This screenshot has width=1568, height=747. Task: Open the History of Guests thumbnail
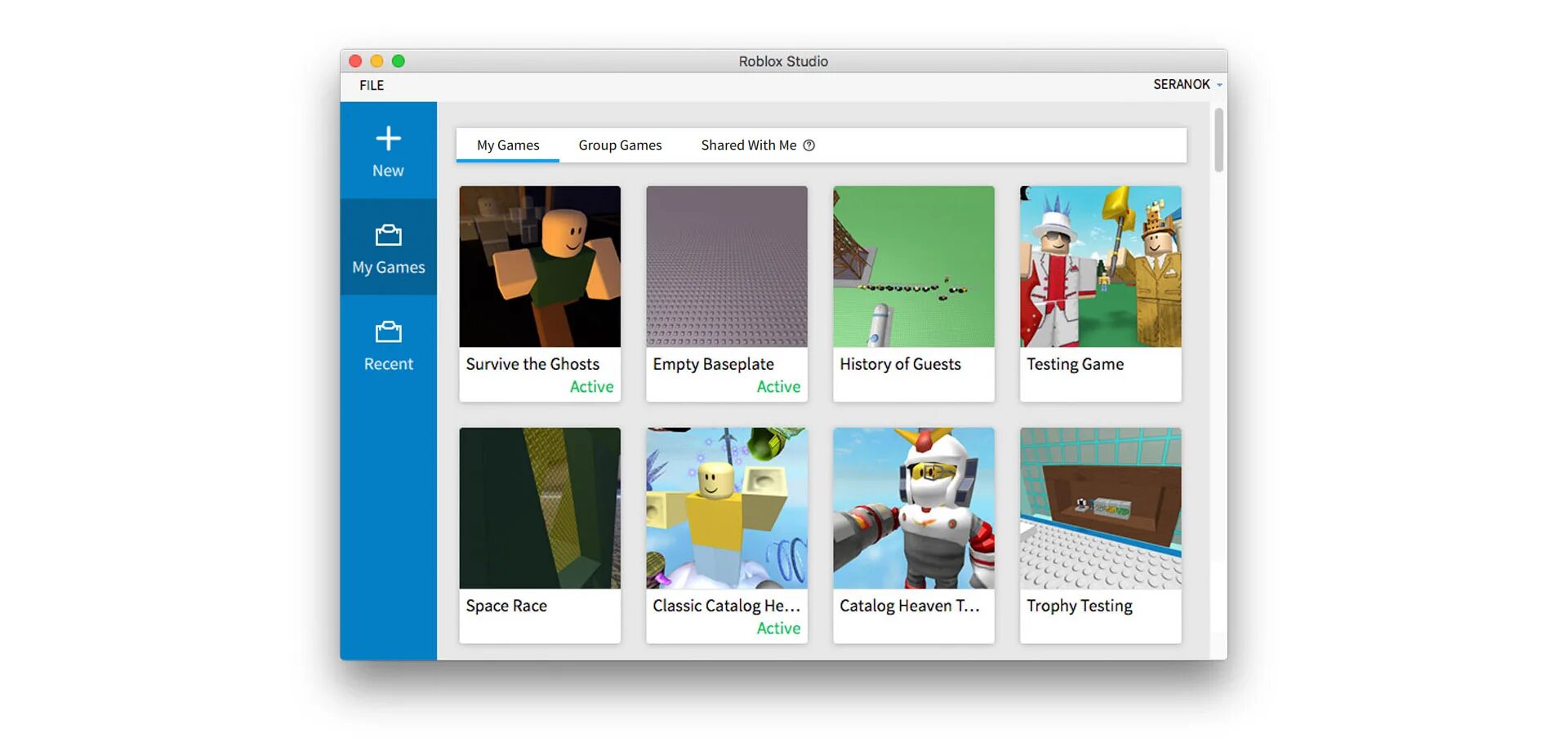(914, 266)
